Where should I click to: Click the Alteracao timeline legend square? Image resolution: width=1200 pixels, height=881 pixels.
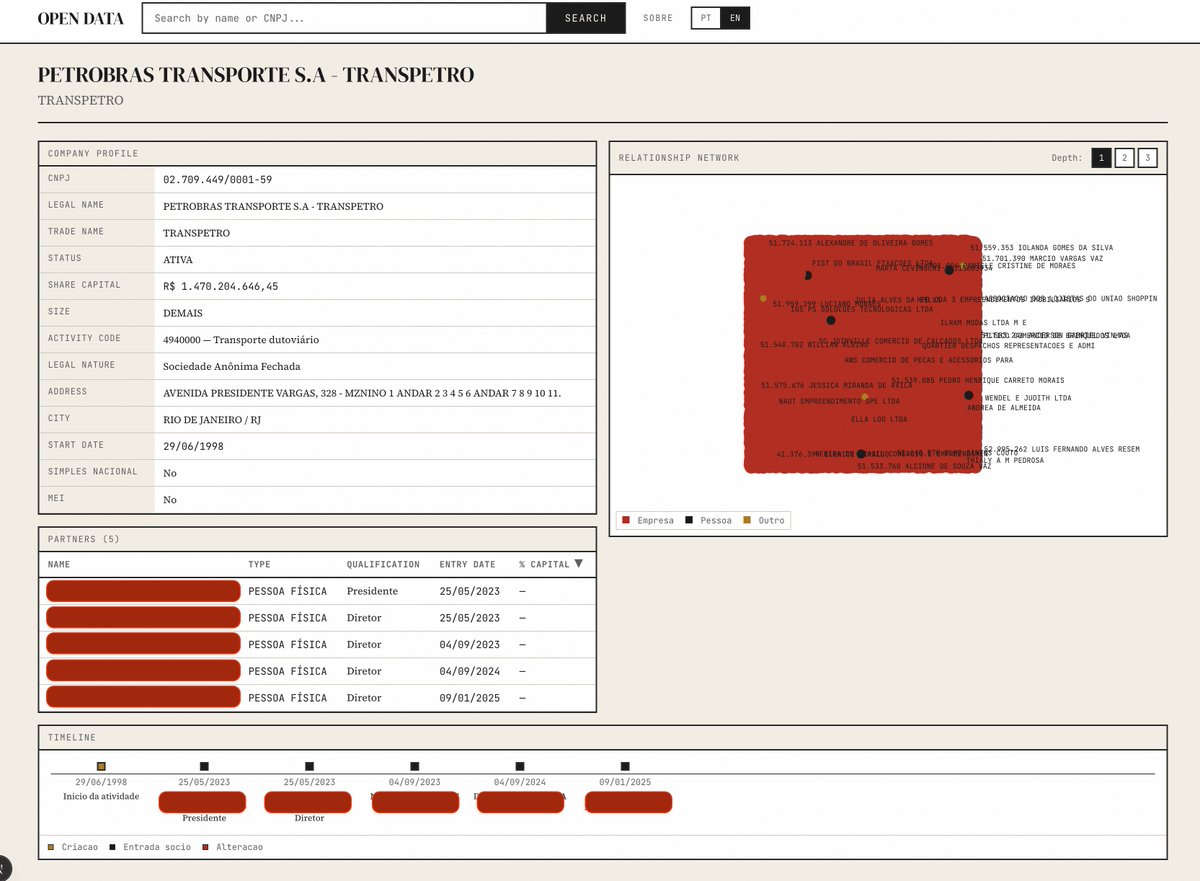tap(206, 847)
